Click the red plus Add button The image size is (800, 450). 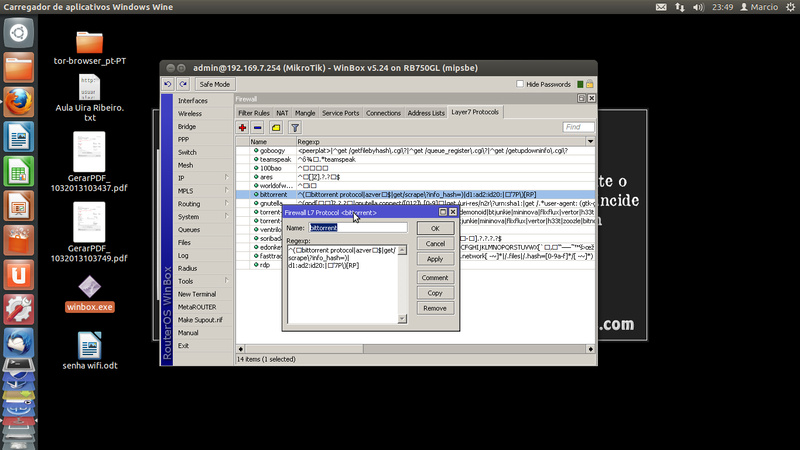[x=243, y=128]
